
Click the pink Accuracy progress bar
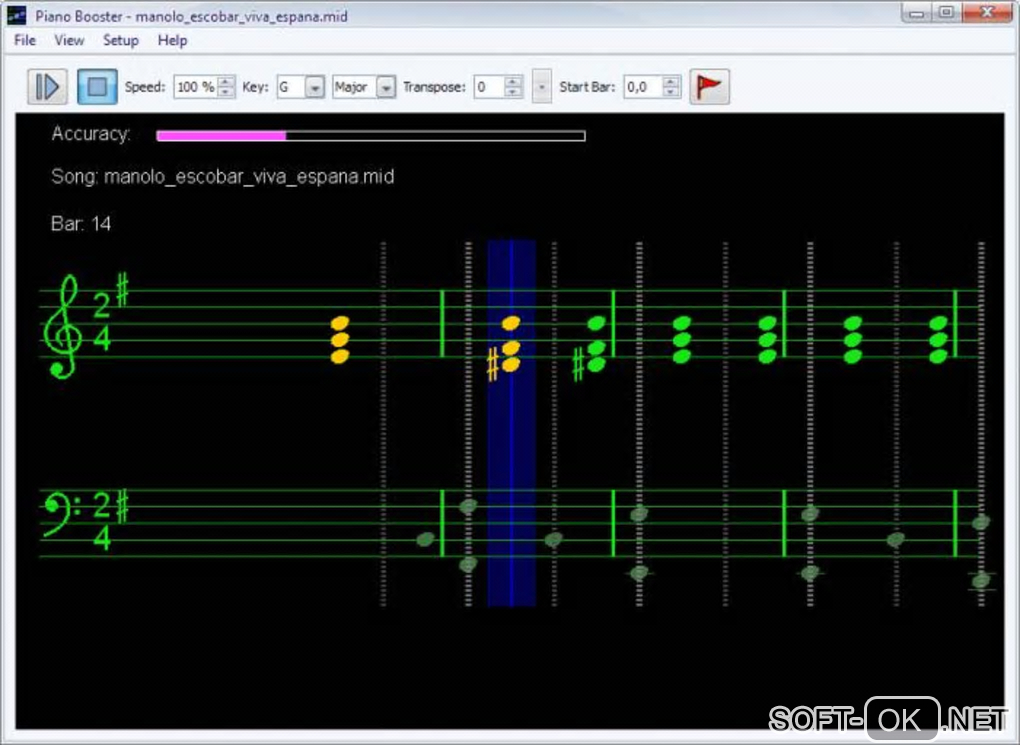(x=371, y=135)
